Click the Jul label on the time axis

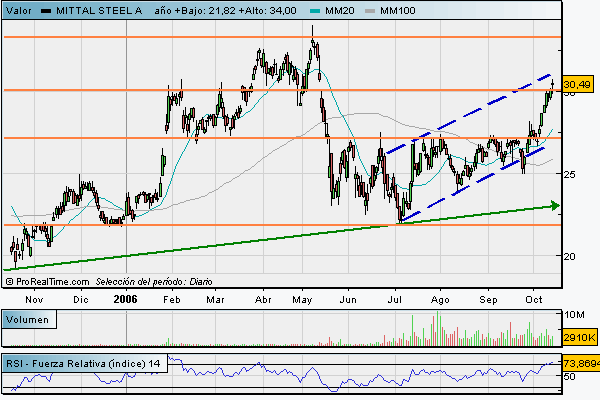(x=395, y=299)
